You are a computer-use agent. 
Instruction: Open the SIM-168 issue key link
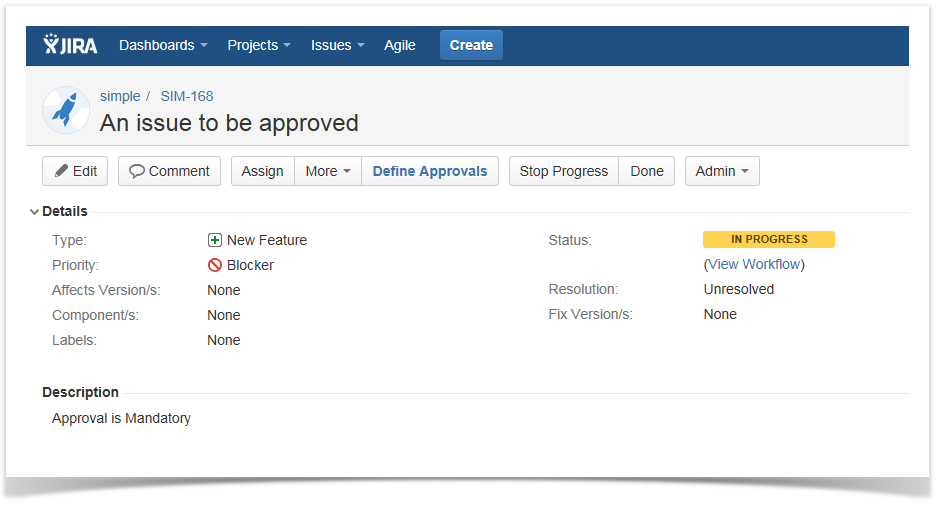[x=187, y=96]
